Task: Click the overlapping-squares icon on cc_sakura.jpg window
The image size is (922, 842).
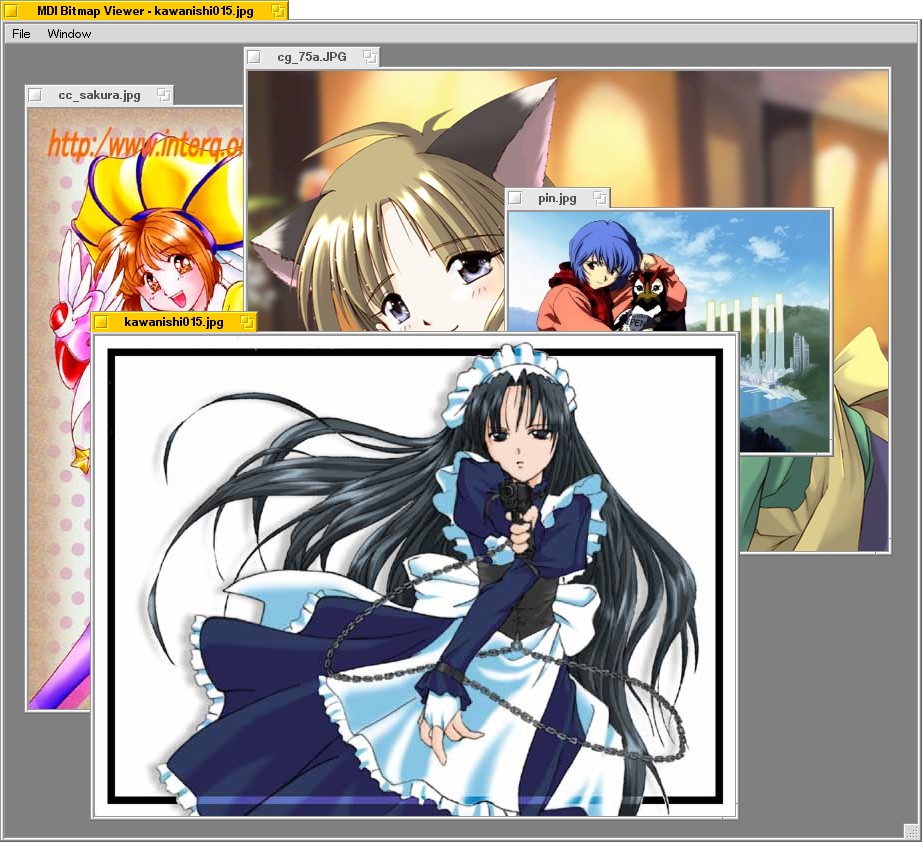Action: point(164,95)
